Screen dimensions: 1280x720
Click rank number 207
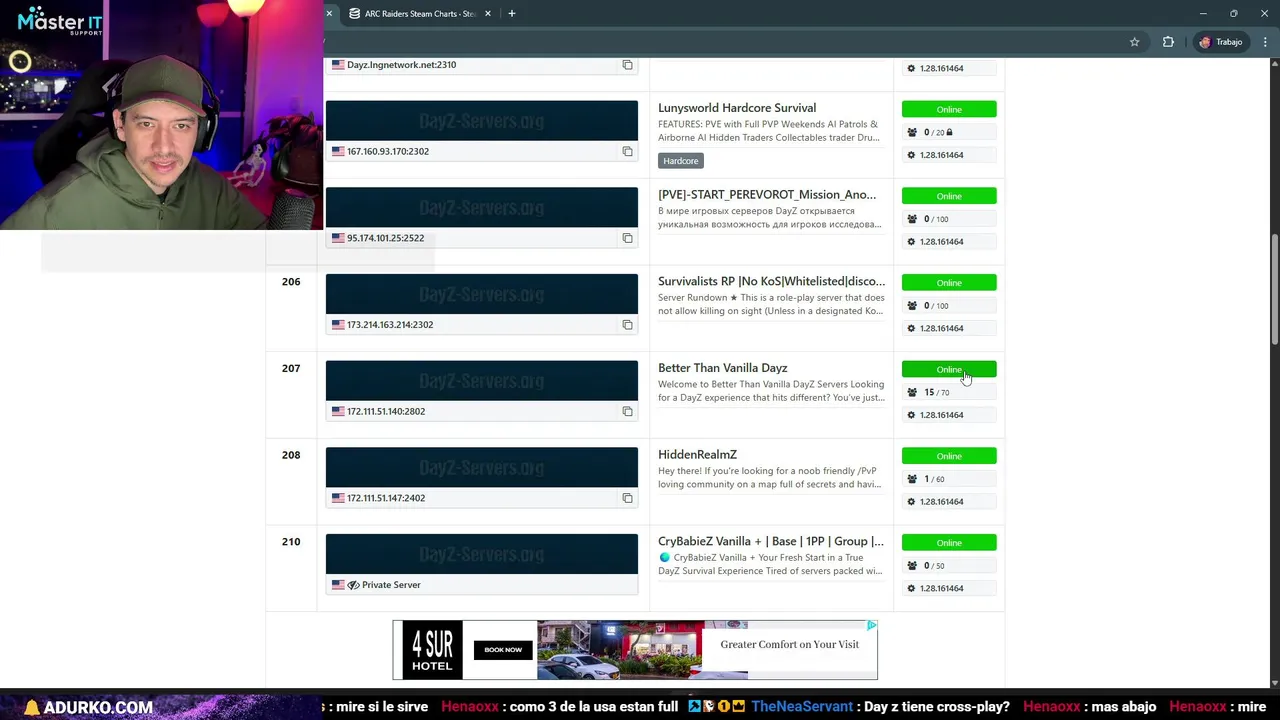point(291,368)
